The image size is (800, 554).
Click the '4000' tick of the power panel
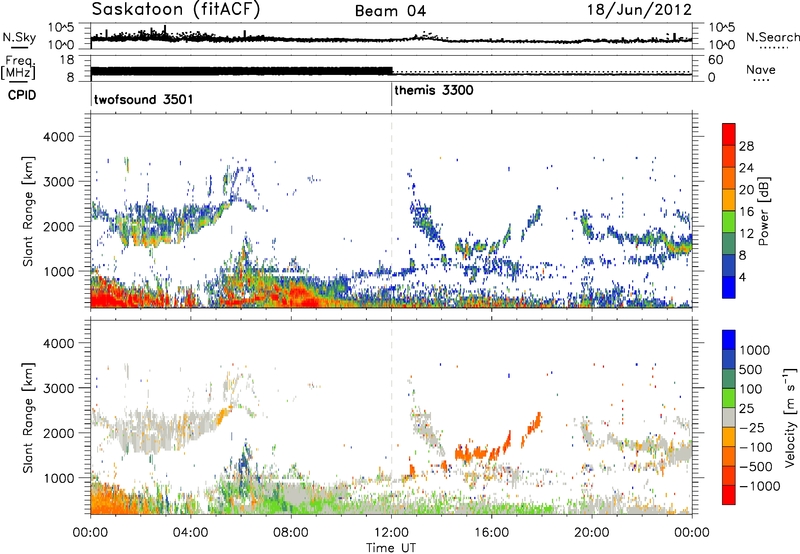pos(58,137)
